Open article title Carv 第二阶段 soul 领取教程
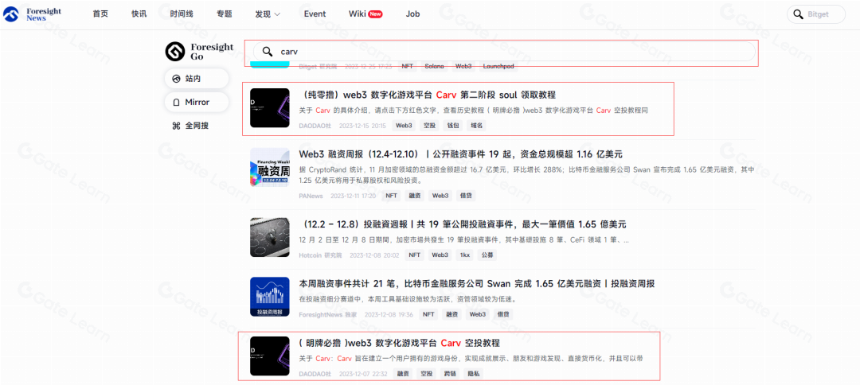860x385 pixels. coord(428,95)
